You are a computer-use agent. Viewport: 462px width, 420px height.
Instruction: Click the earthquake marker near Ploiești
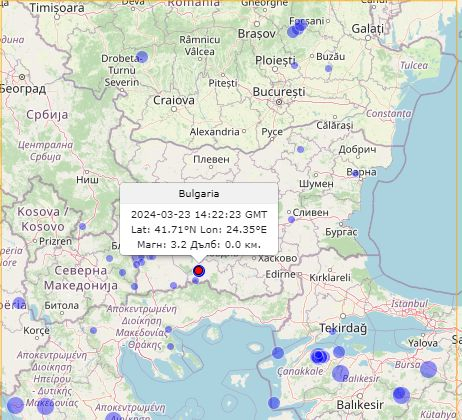point(294,65)
